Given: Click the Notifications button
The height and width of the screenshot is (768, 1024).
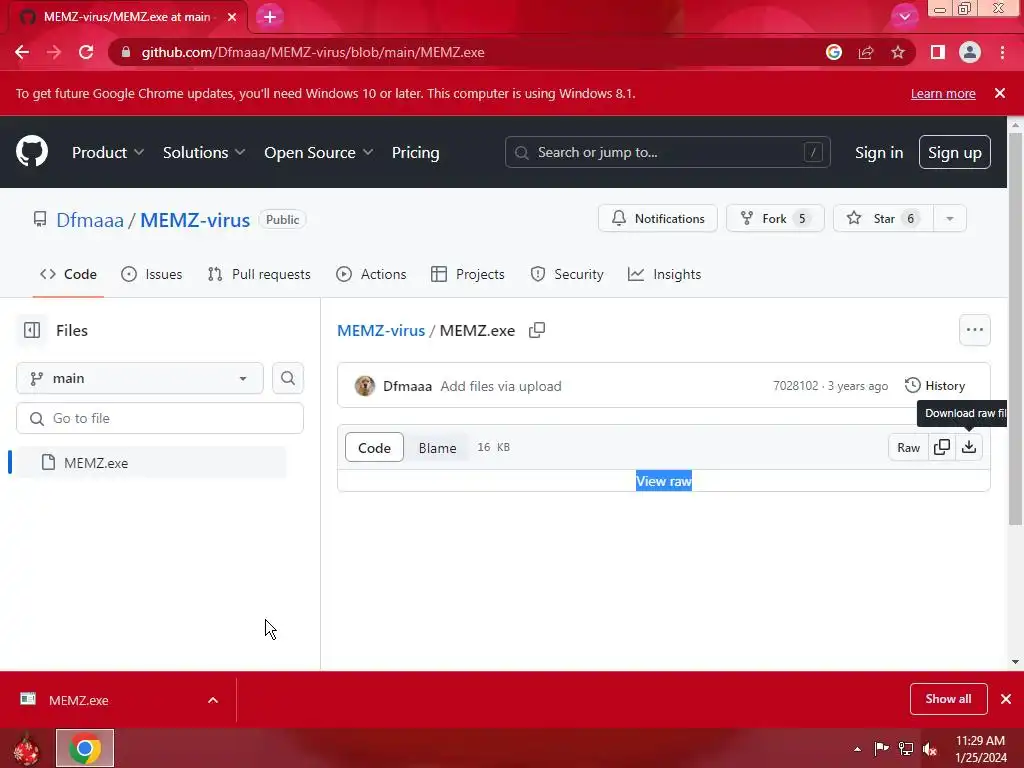Looking at the screenshot, I should (658, 219).
